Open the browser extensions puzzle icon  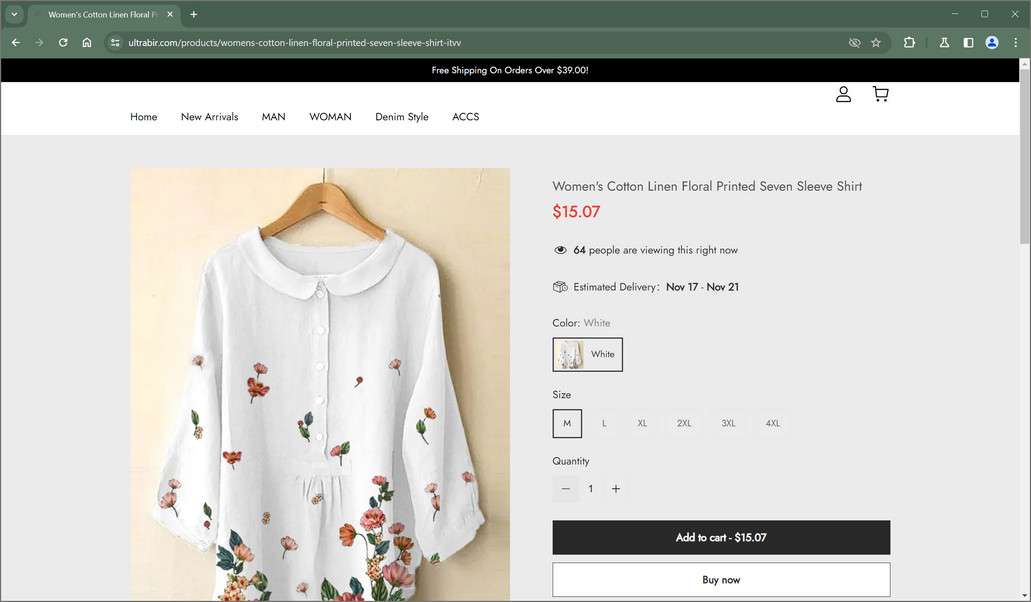(x=909, y=43)
